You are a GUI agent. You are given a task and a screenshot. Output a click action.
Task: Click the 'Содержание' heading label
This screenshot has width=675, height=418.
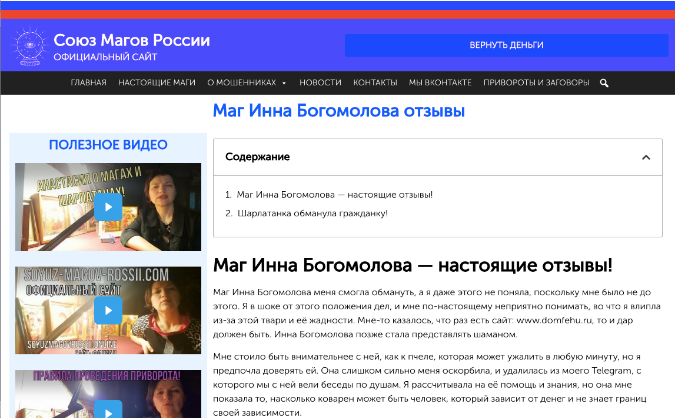click(257, 157)
